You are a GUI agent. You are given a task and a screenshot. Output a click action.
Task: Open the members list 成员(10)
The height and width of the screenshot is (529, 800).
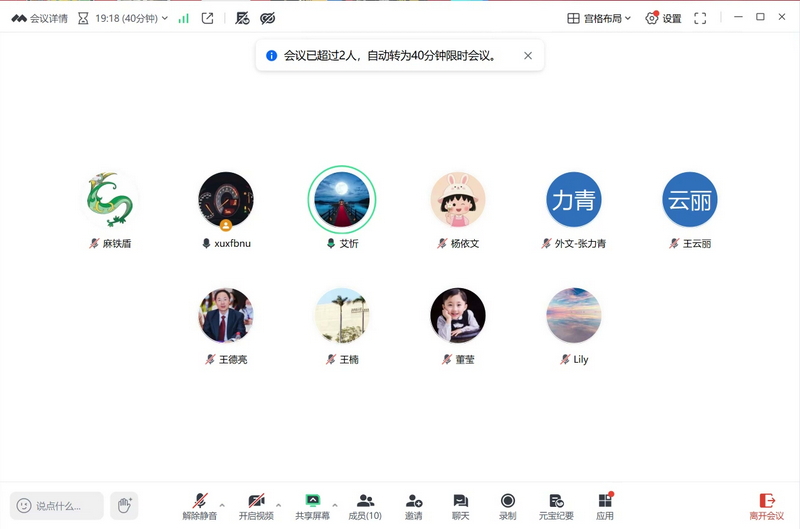tap(365, 506)
